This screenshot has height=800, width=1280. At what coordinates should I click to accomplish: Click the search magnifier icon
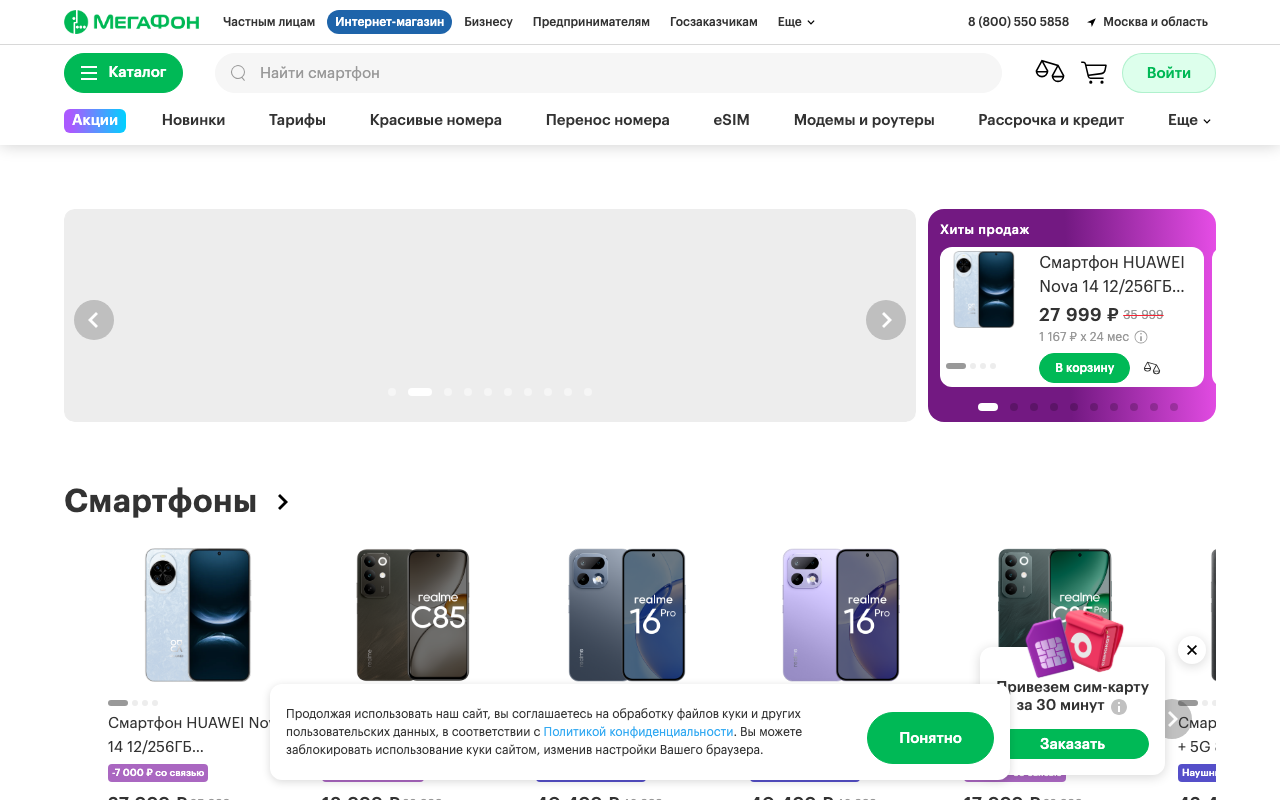coord(238,72)
